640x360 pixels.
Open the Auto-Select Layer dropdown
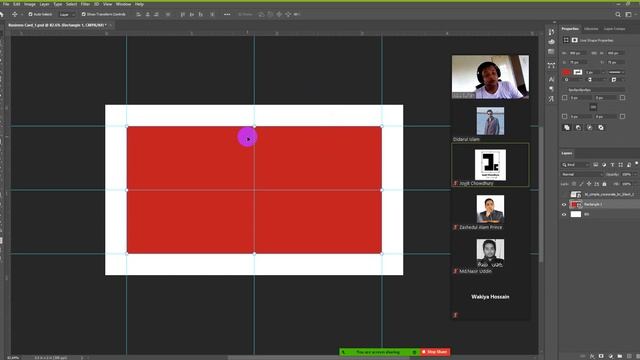(67, 14)
